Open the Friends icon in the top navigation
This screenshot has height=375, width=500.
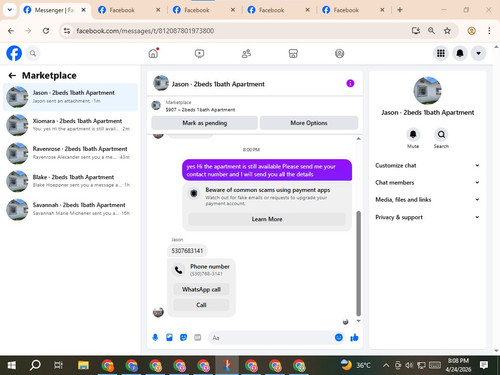(246, 53)
